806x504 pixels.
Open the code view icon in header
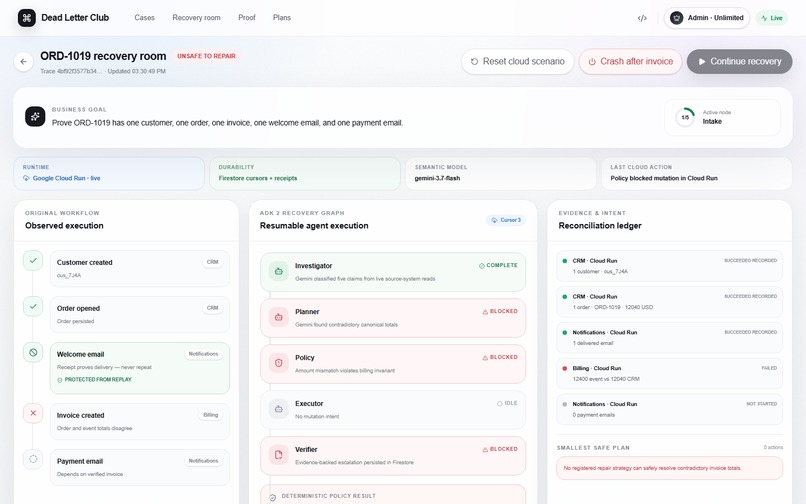[642, 18]
